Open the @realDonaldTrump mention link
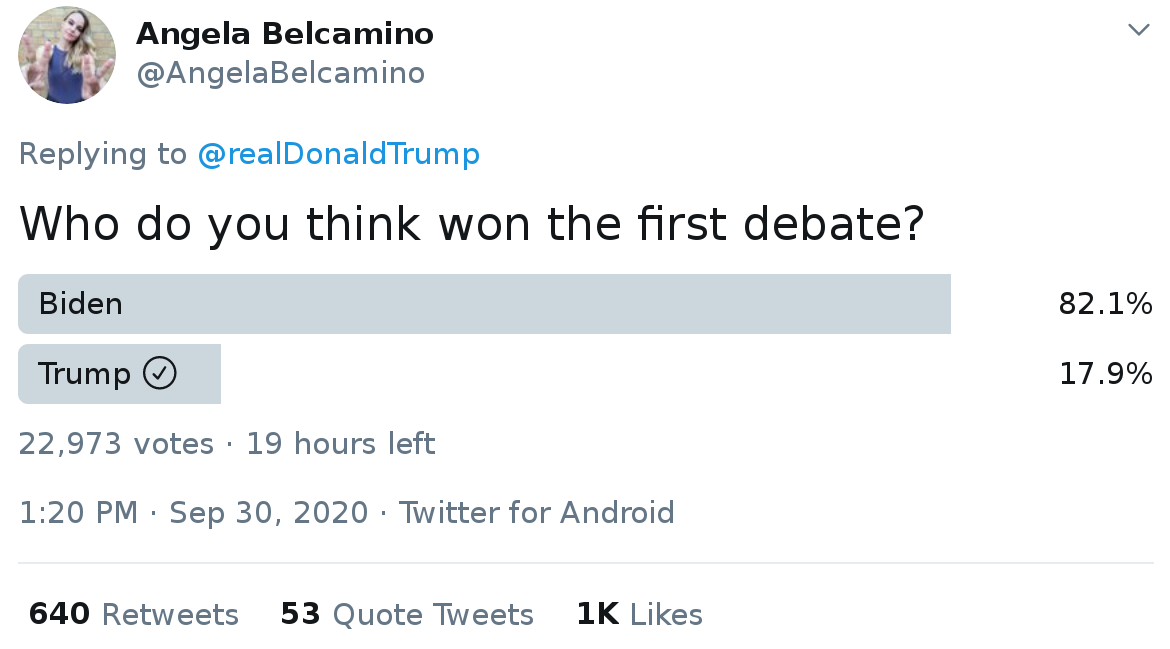The width and height of the screenshot is (1170, 649). (x=338, y=154)
